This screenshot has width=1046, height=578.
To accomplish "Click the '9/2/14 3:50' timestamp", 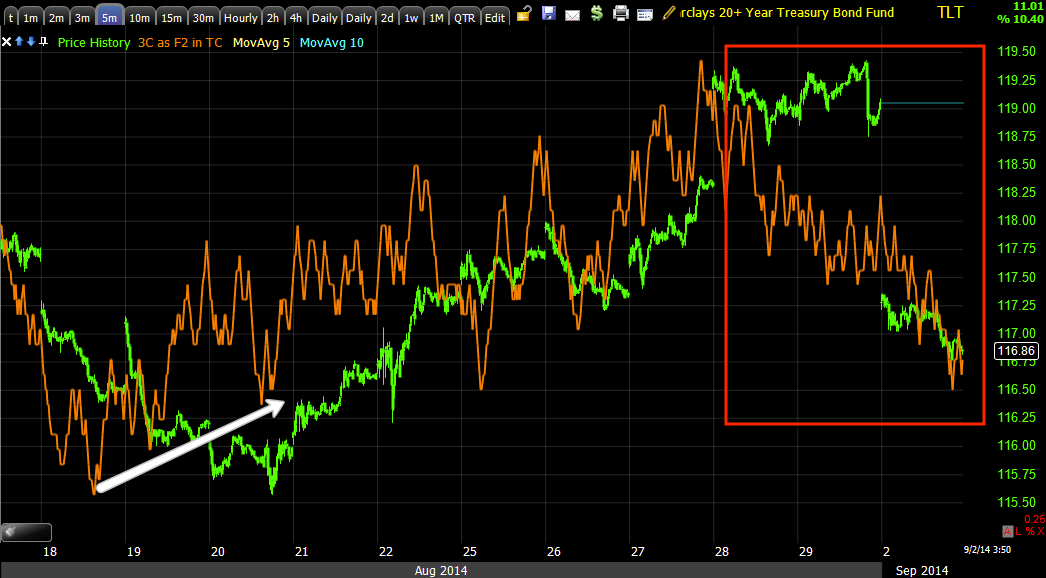I will pos(985,550).
